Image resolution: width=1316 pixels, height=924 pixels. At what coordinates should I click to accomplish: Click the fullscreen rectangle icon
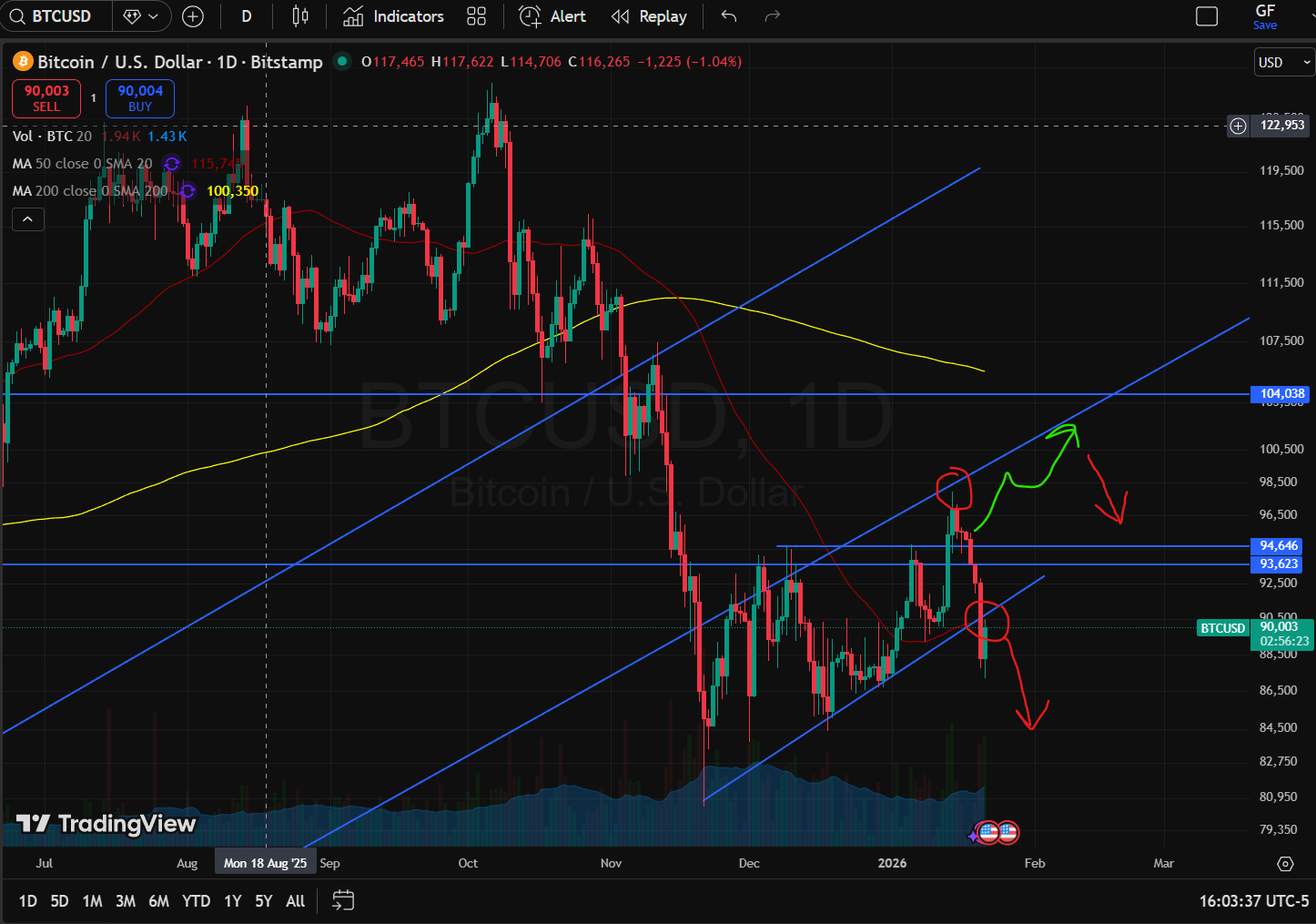pyautogui.click(x=1207, y=16)
